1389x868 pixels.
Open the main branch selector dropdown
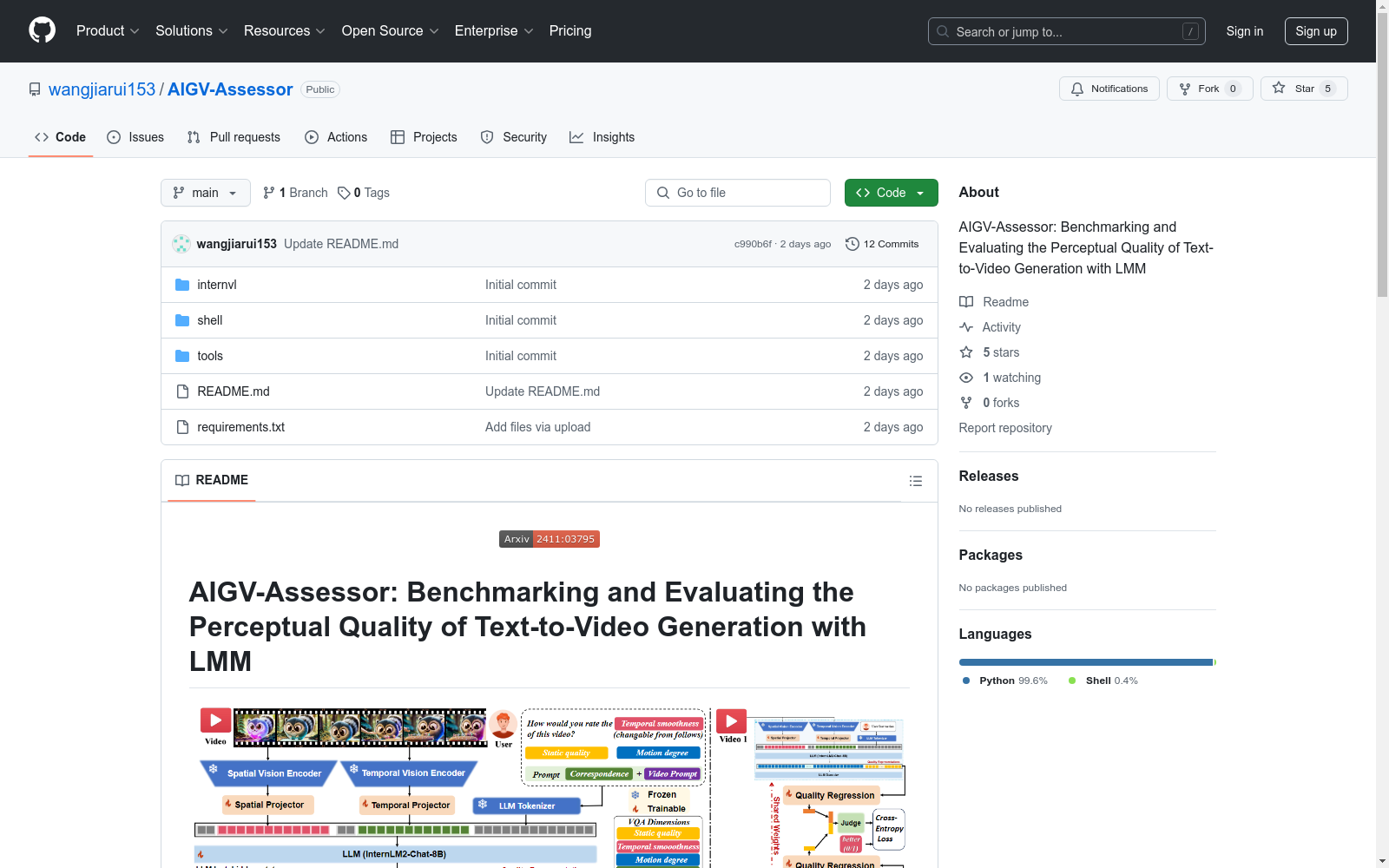point(206,193)
